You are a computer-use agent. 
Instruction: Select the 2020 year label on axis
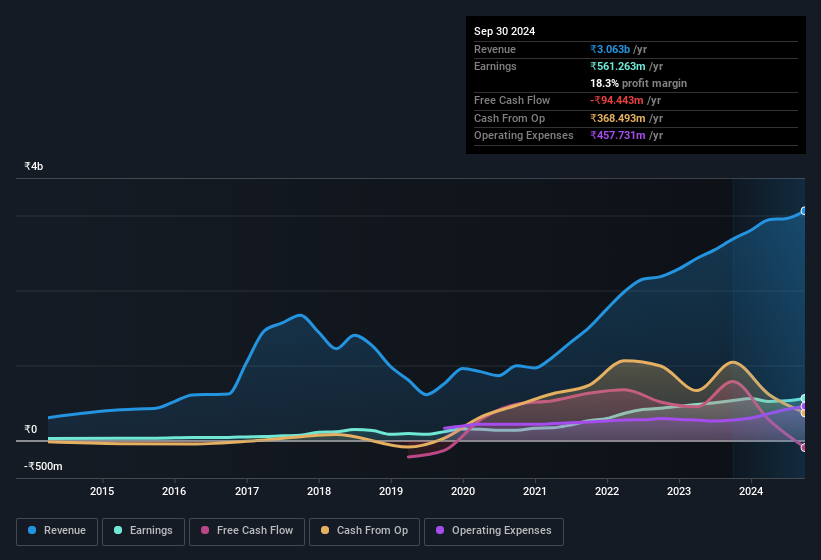coord(463,491)
